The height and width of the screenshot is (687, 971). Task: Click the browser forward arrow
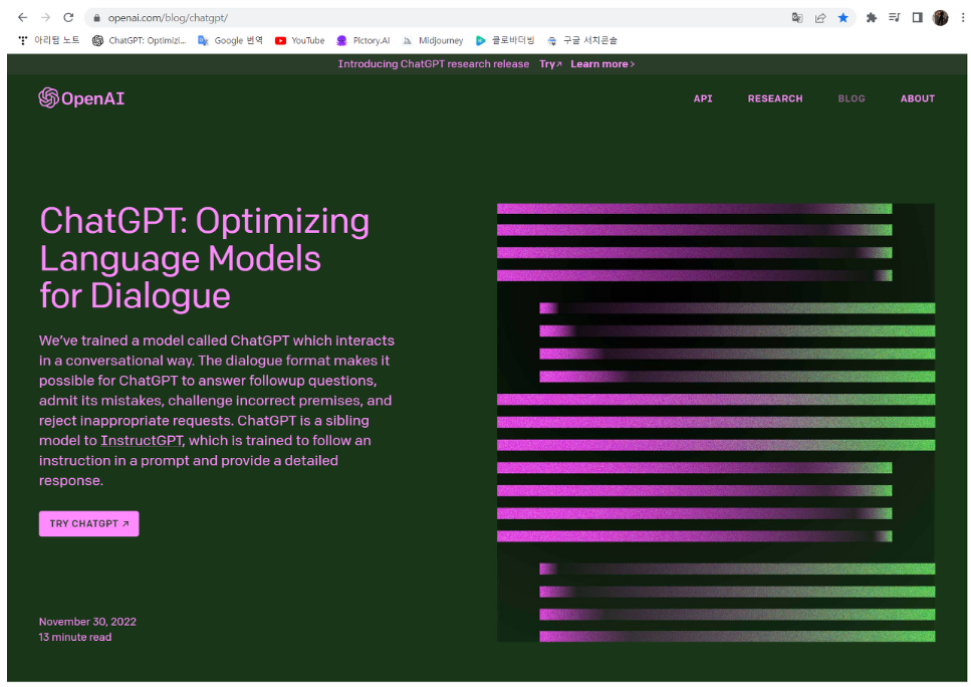(x=45, y=17)
